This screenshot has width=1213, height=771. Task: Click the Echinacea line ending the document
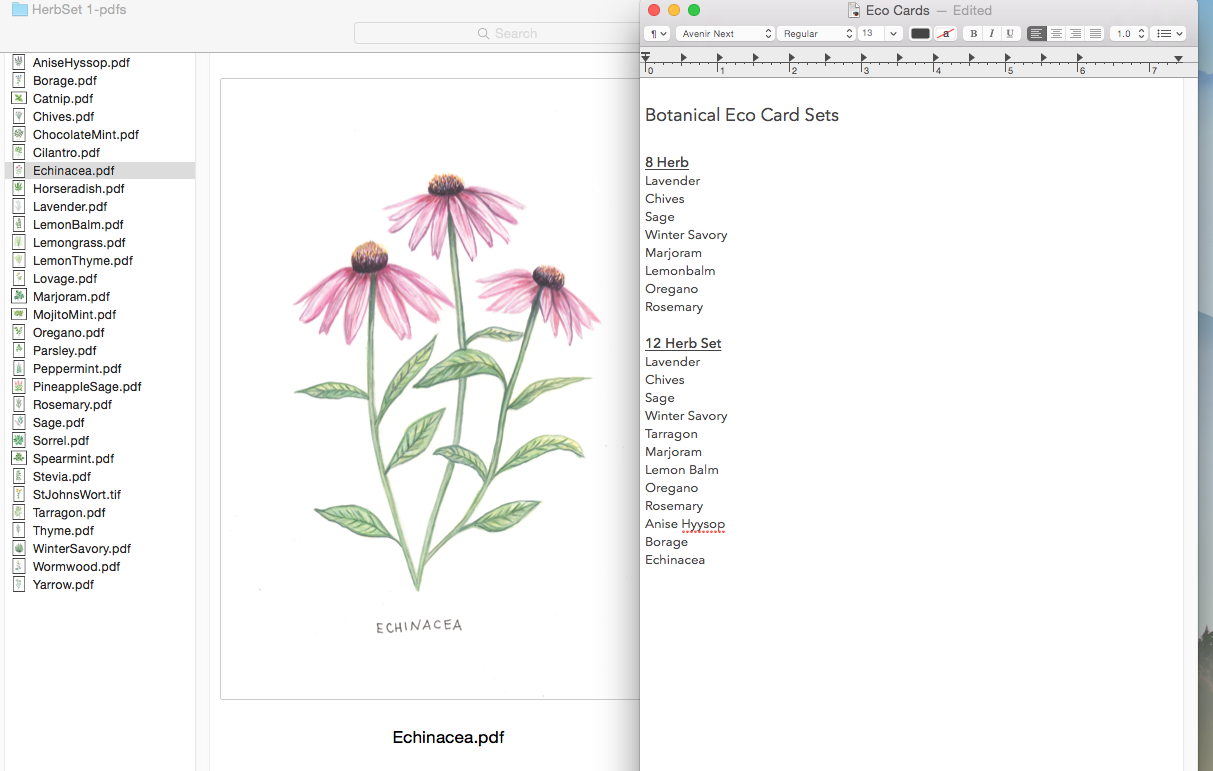point(675,560)
